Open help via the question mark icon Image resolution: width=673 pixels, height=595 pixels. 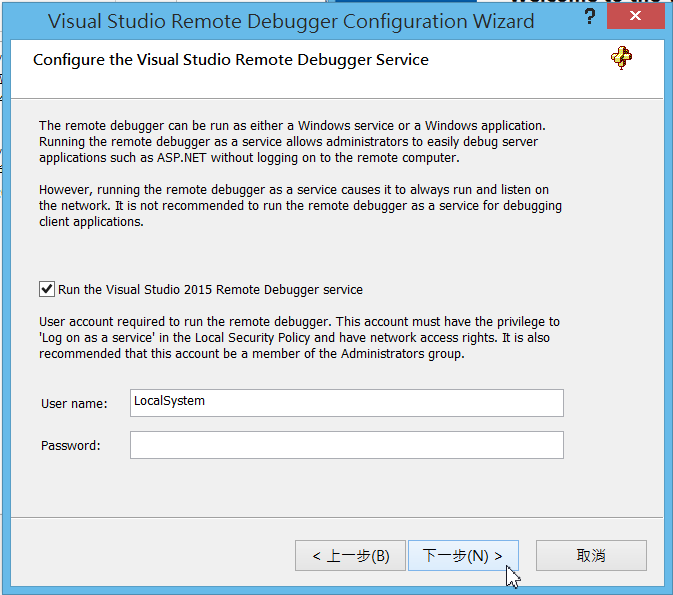click(590, 17)
